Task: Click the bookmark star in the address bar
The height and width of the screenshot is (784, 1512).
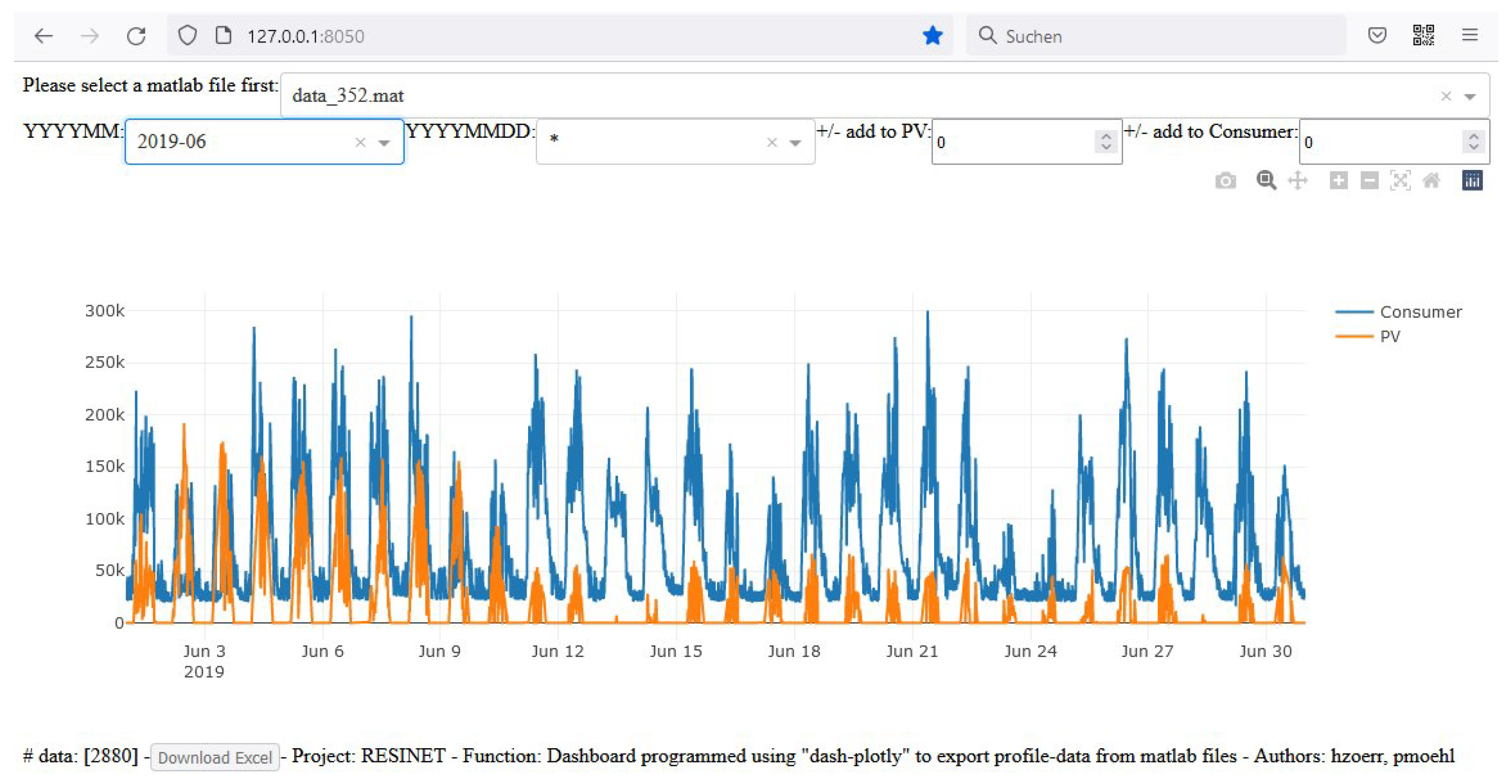Action: tap(932, 36)
